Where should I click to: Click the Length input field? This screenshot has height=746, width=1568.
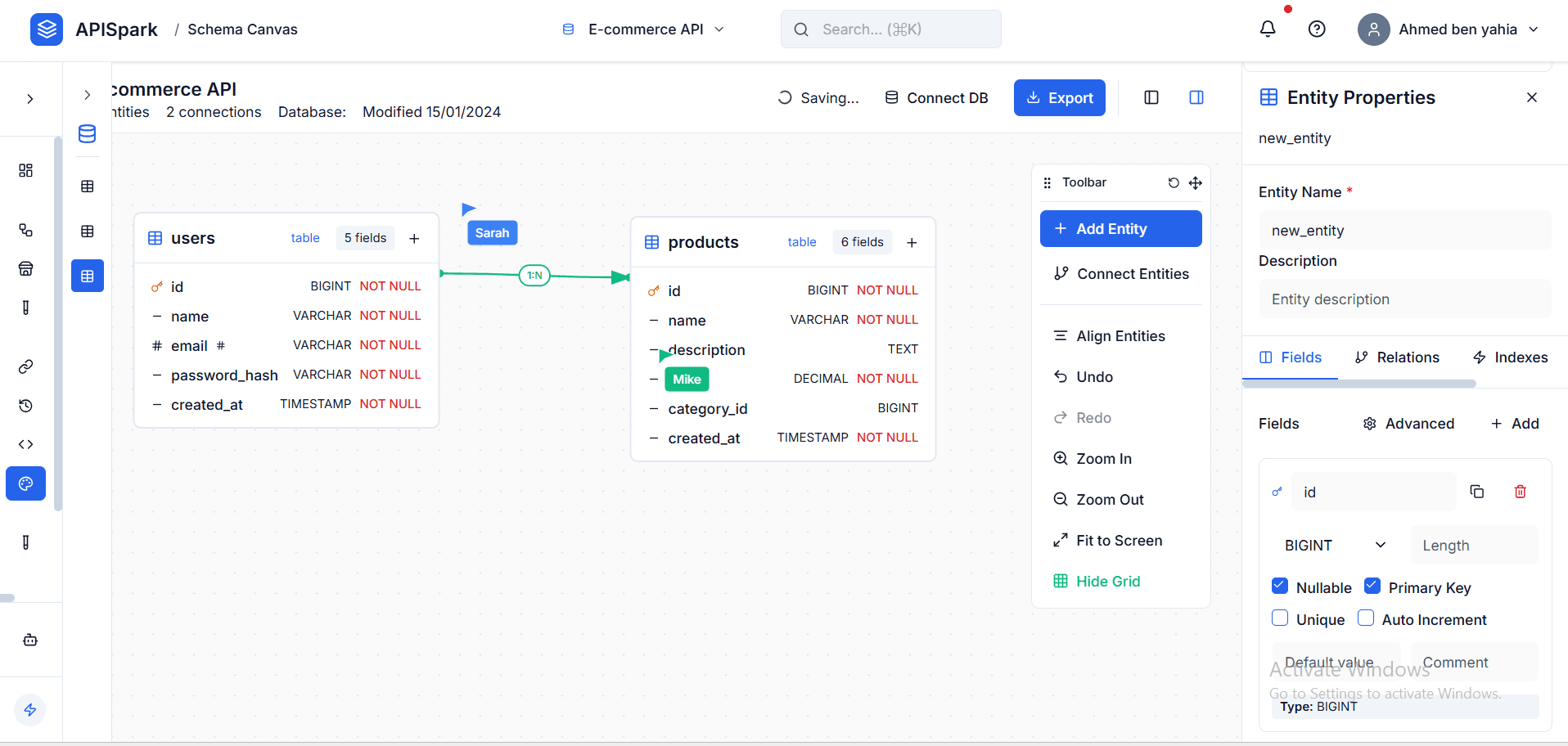tap(1475, 545)
